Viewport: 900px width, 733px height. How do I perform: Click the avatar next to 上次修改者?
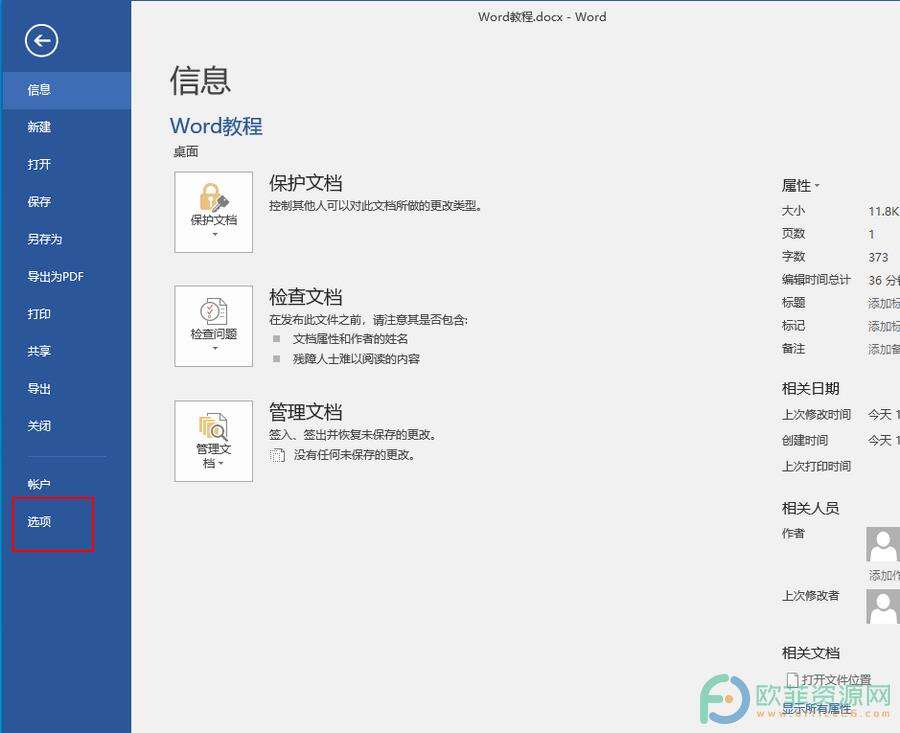[883, 607]
